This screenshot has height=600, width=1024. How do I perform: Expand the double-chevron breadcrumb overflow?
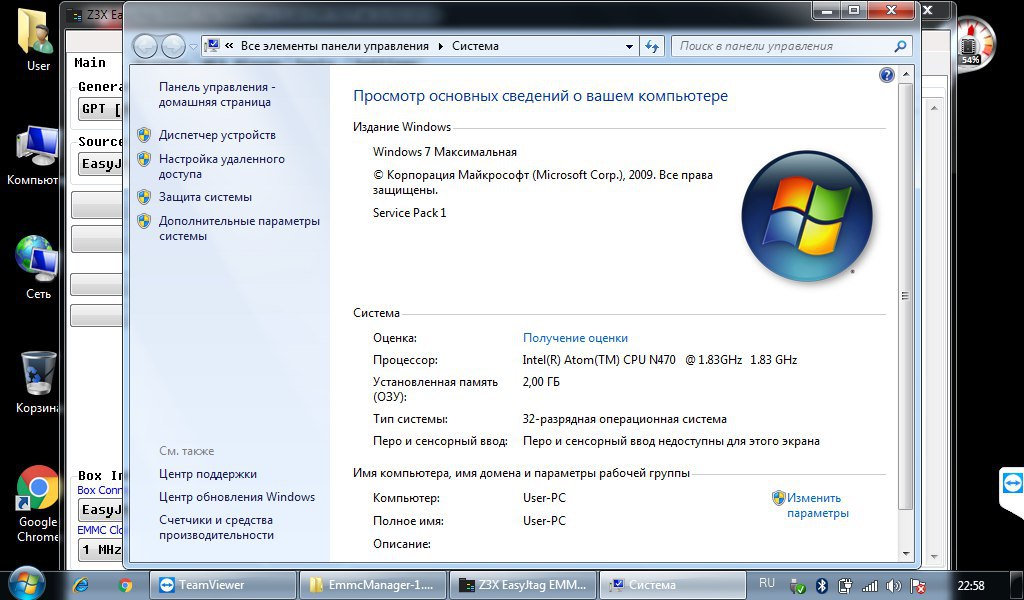coord(229,46)
